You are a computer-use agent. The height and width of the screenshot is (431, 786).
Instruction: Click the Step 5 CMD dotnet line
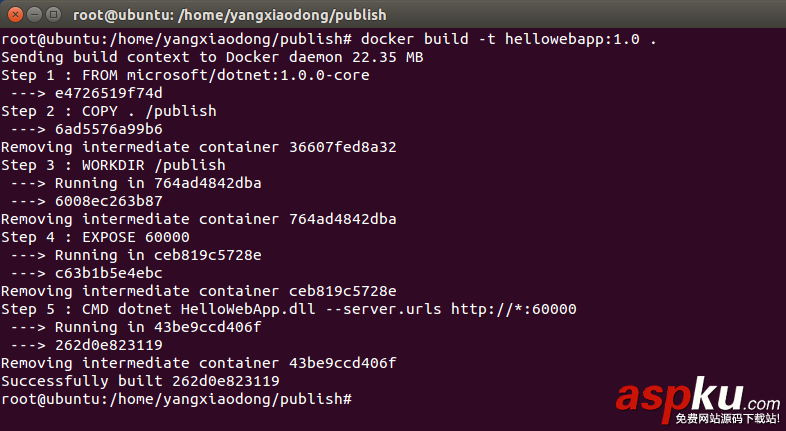288,309
